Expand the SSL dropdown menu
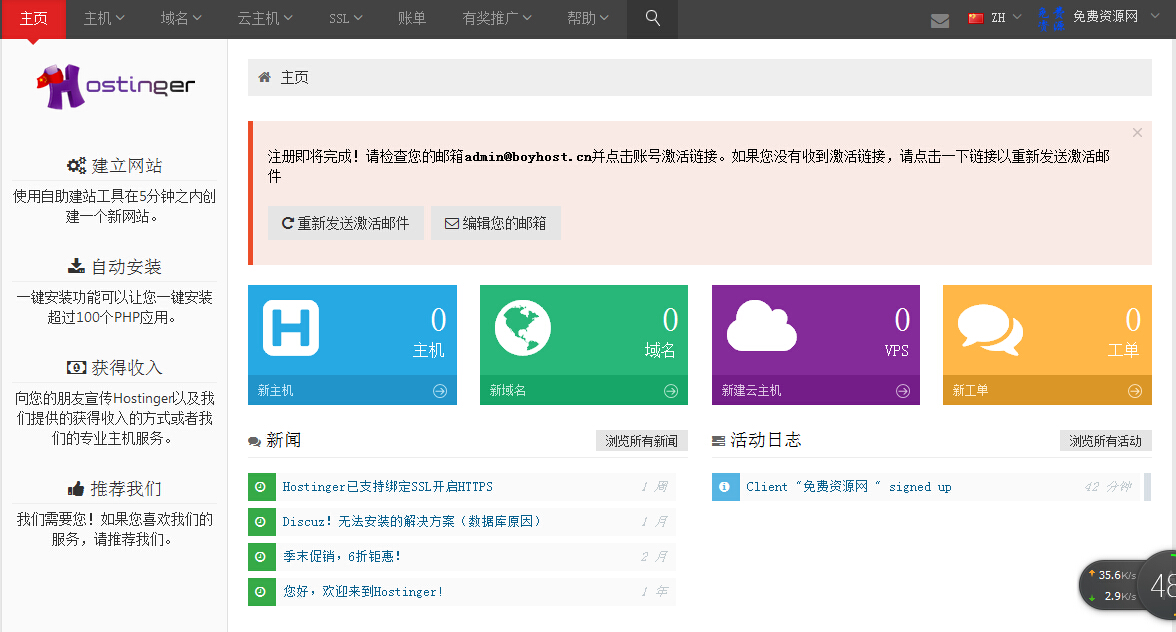This screenshot has width=1176, height=632. click(x=345, y=18)
